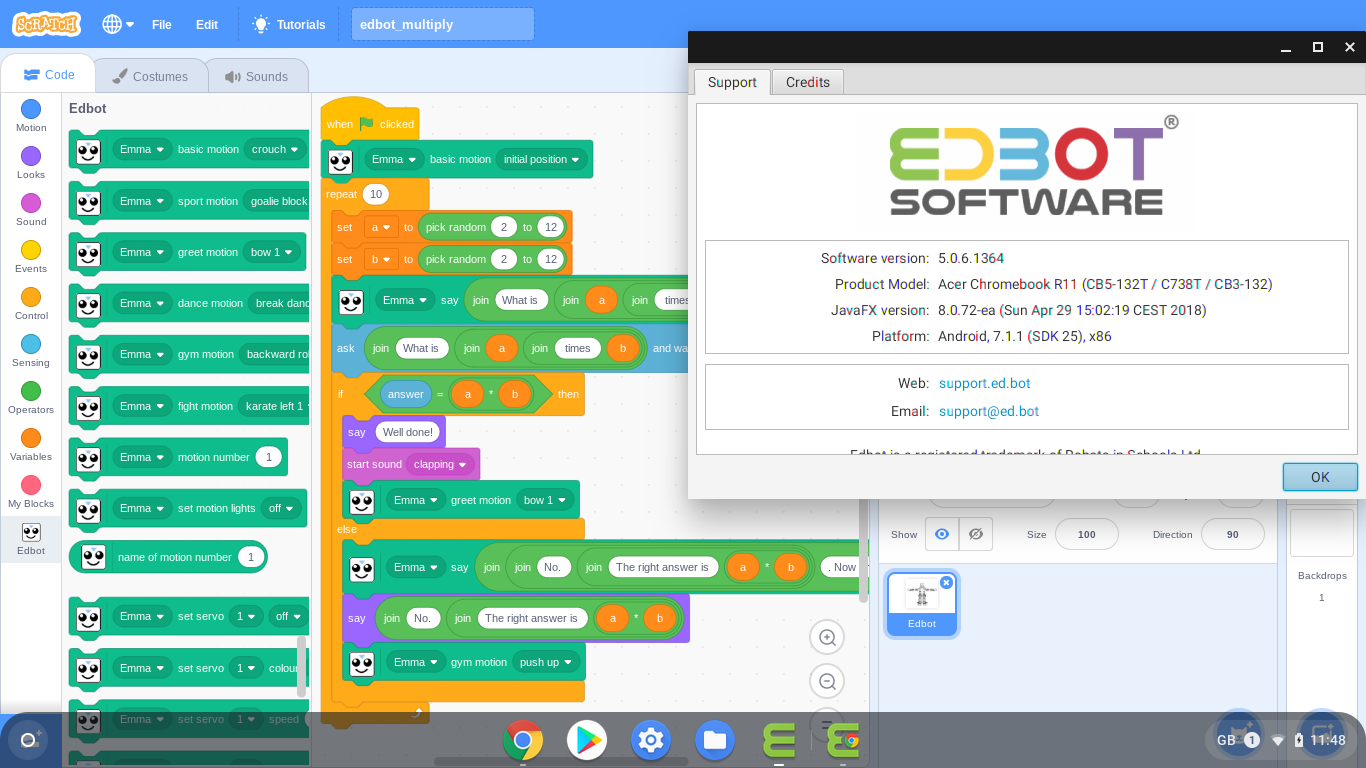Select the stage Backdrops thumbnail

(x=1321, y=533)
